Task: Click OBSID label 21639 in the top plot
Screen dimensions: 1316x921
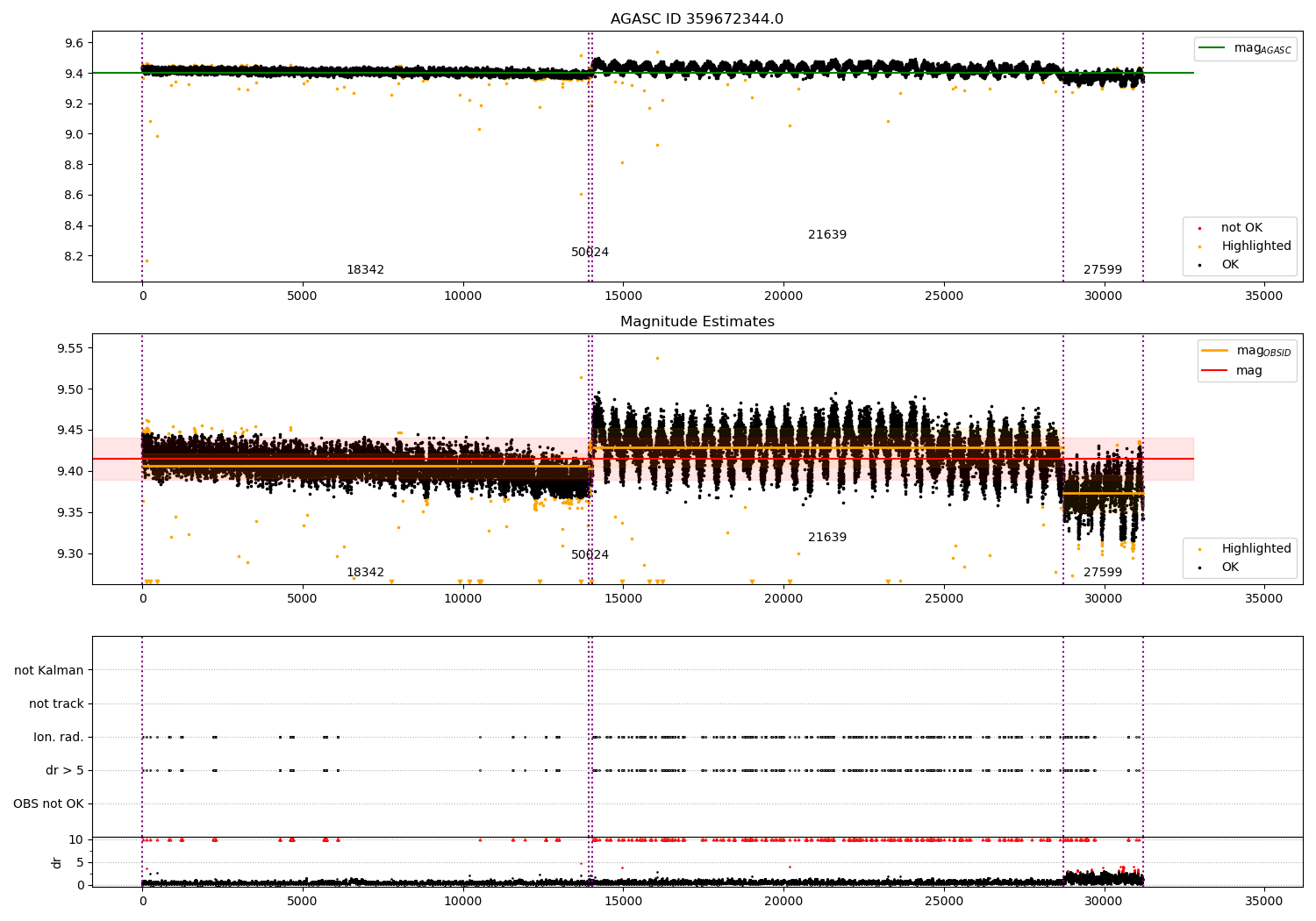Action: coord(827,235)
